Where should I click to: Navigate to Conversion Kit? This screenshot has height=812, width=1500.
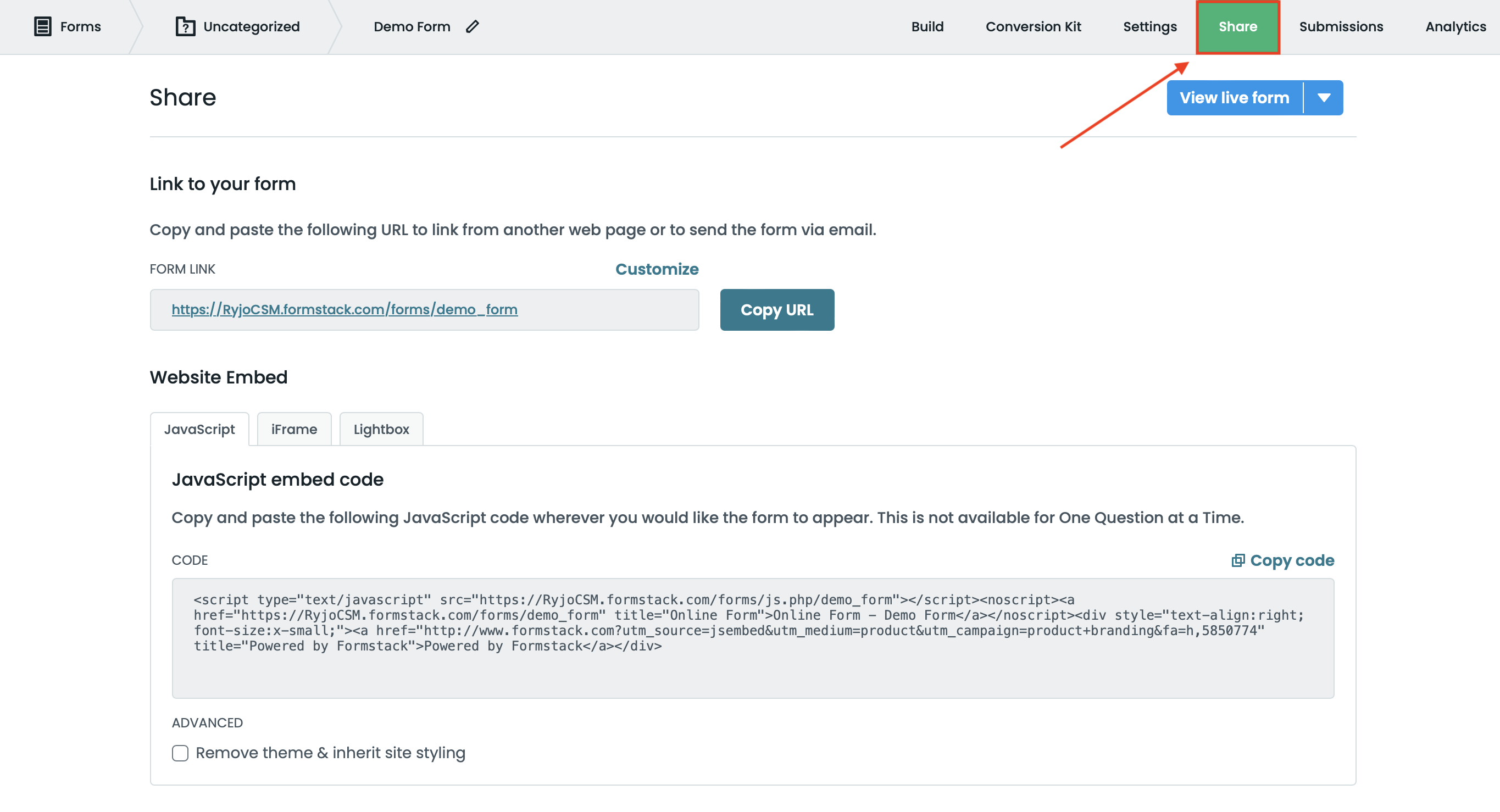pos(1033,26)
